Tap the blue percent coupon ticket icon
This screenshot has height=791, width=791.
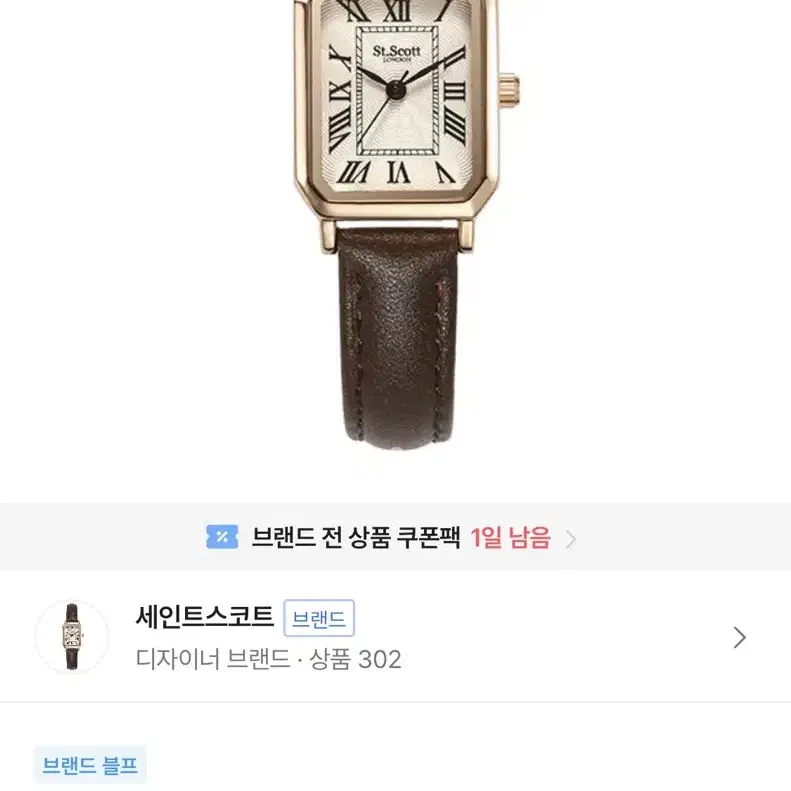coord(222,537)
